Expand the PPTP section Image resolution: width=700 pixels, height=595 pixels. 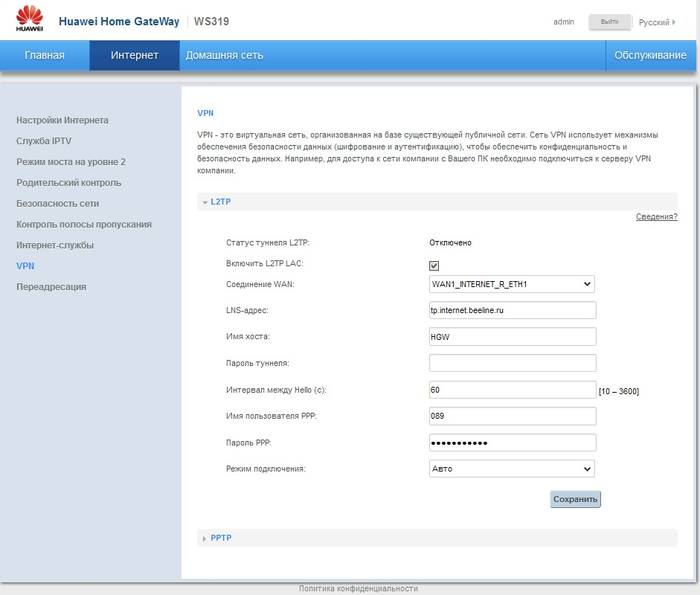tap(220, 538)
